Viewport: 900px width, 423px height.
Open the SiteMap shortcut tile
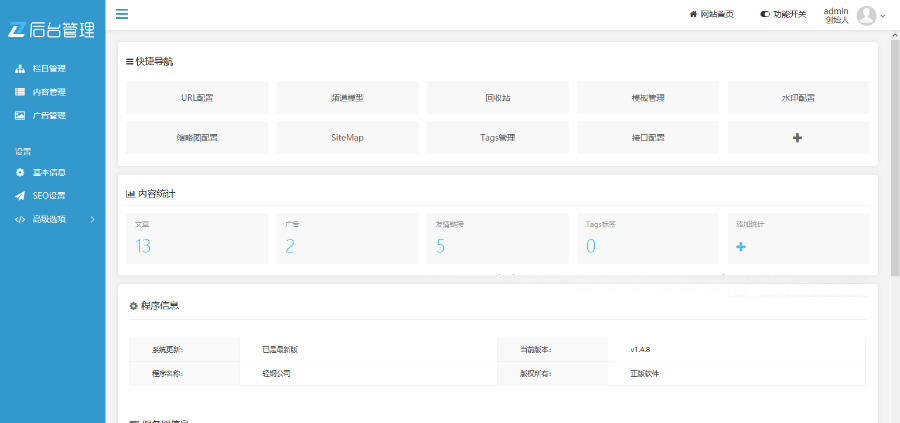[x=347, y=137]
